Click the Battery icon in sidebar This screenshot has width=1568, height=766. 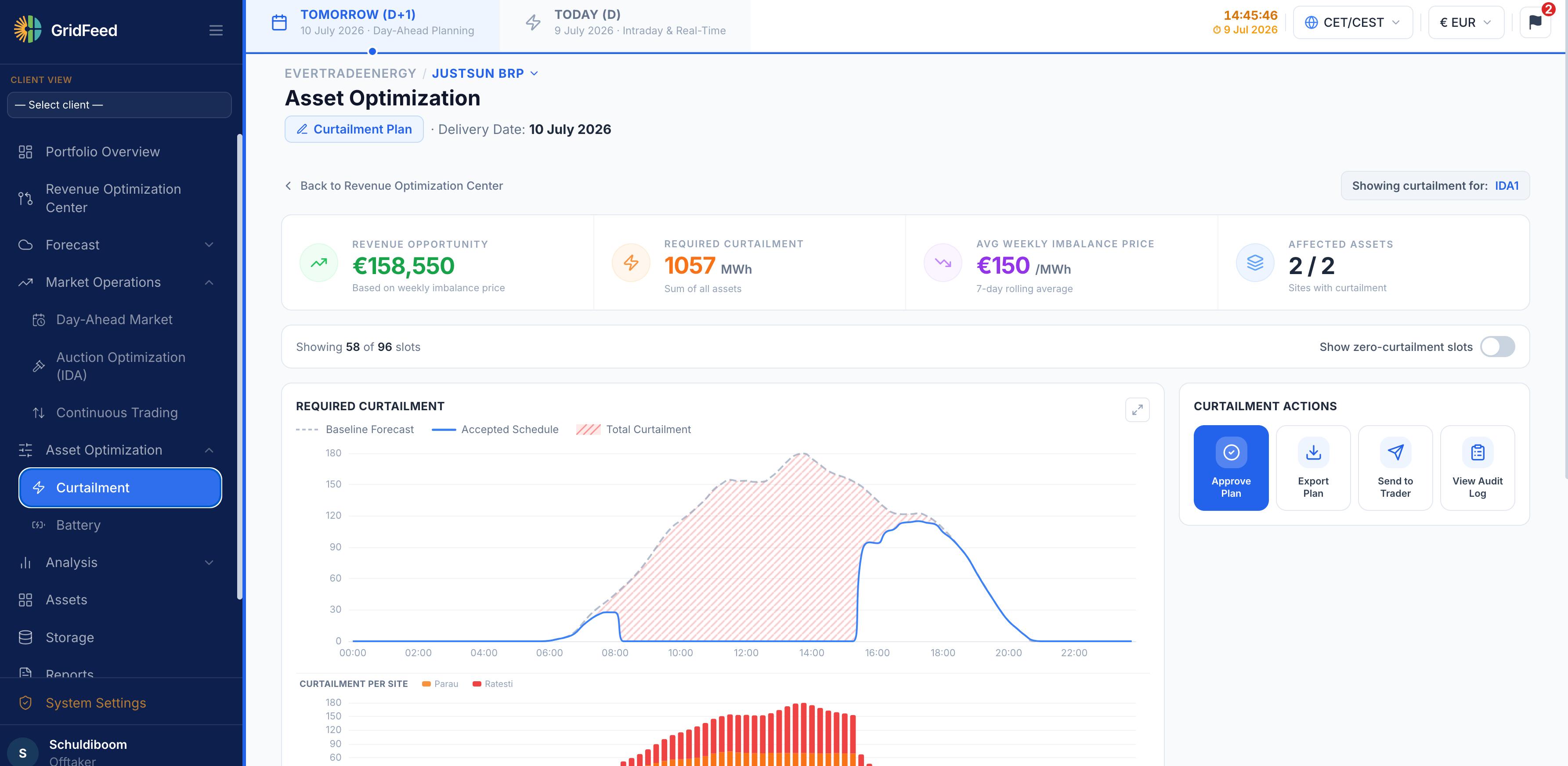pyautogui.click(x=38, y=525)
